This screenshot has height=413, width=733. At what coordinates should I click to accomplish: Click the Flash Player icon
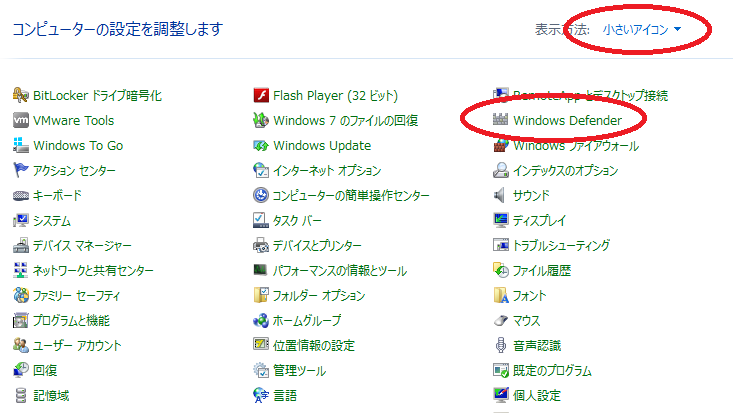point(261,95)
